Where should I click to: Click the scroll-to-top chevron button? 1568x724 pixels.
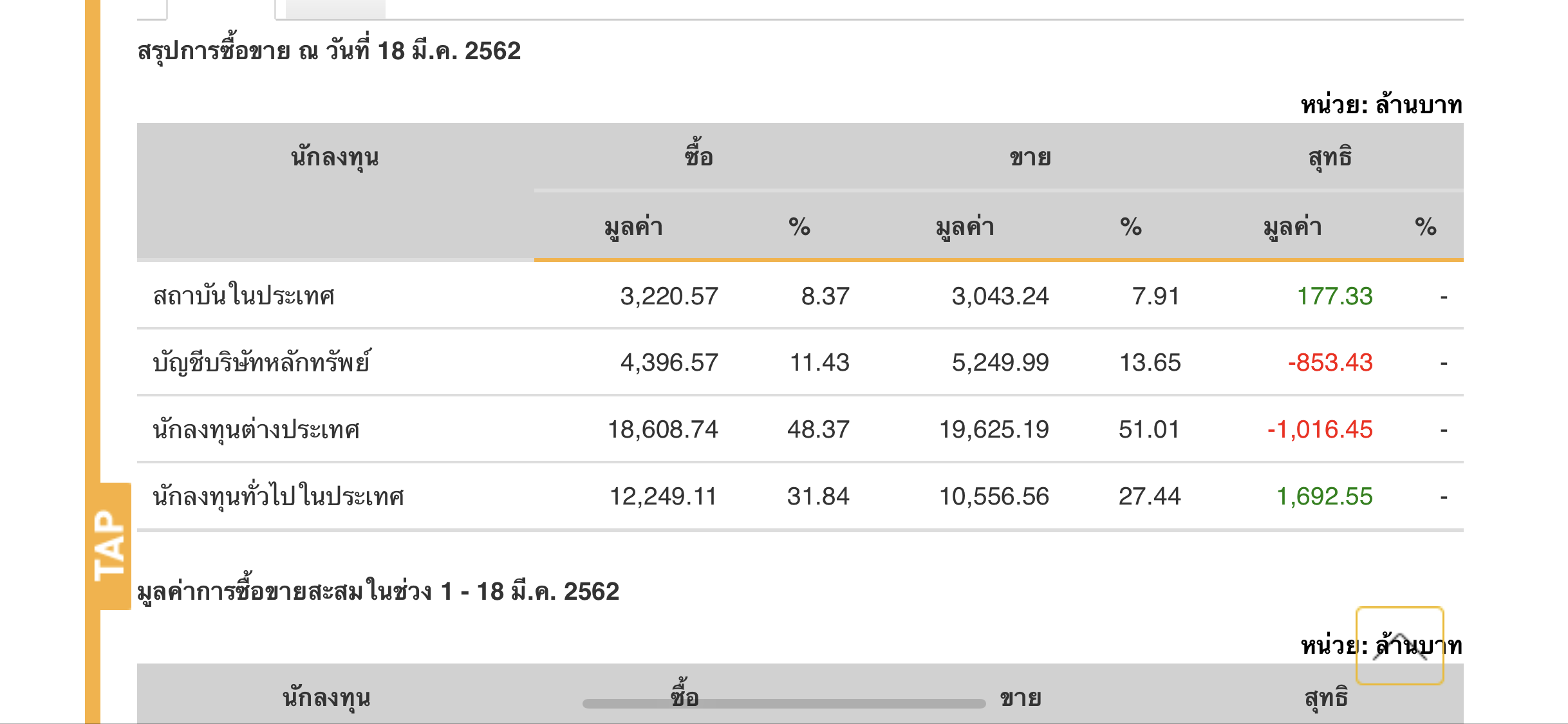[1399, 645]
